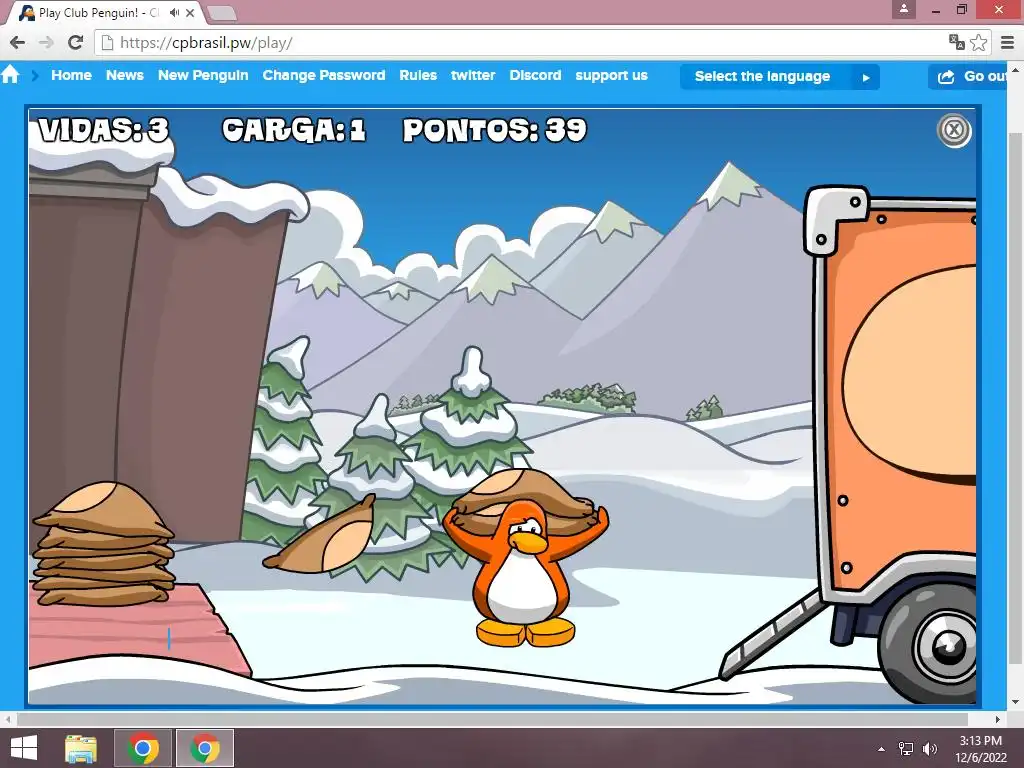Image resolution: width=1024 pixels, height=768 pixels.
Task: Open the Windows Start menu
Action: tap(25, 748)
